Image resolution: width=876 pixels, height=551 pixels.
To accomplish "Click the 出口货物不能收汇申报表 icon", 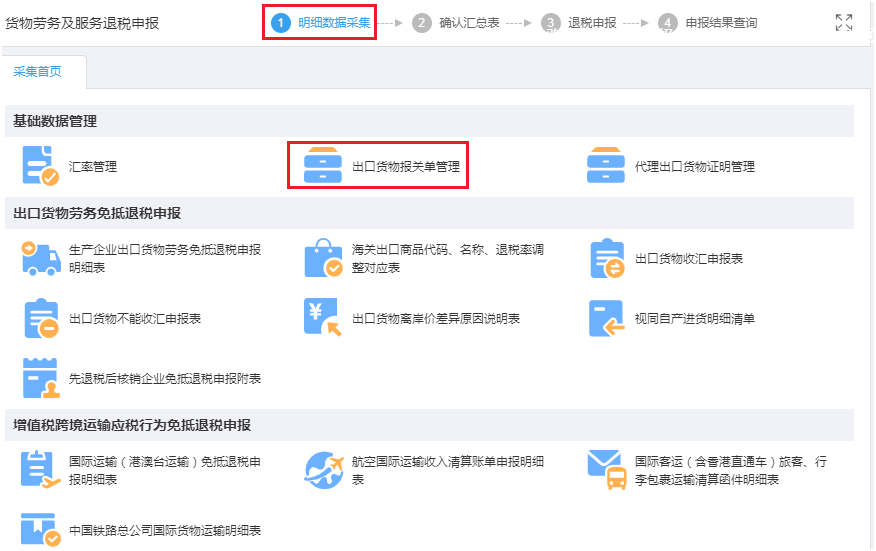I will (x=41, y=318).
